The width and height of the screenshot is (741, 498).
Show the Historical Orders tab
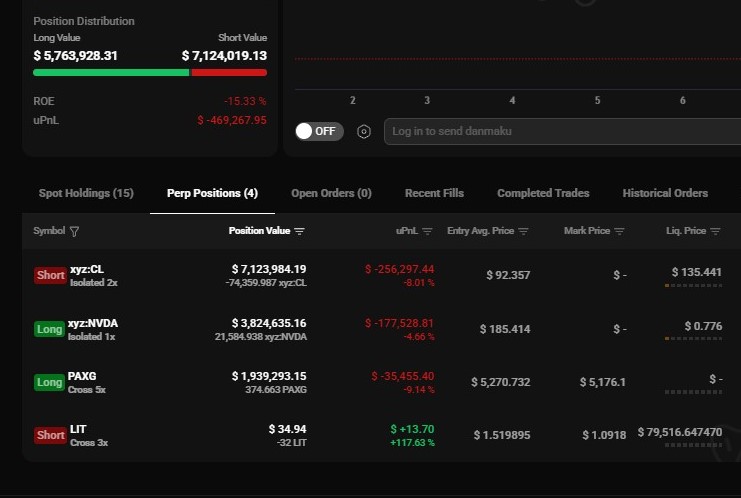tap(665, 193)
